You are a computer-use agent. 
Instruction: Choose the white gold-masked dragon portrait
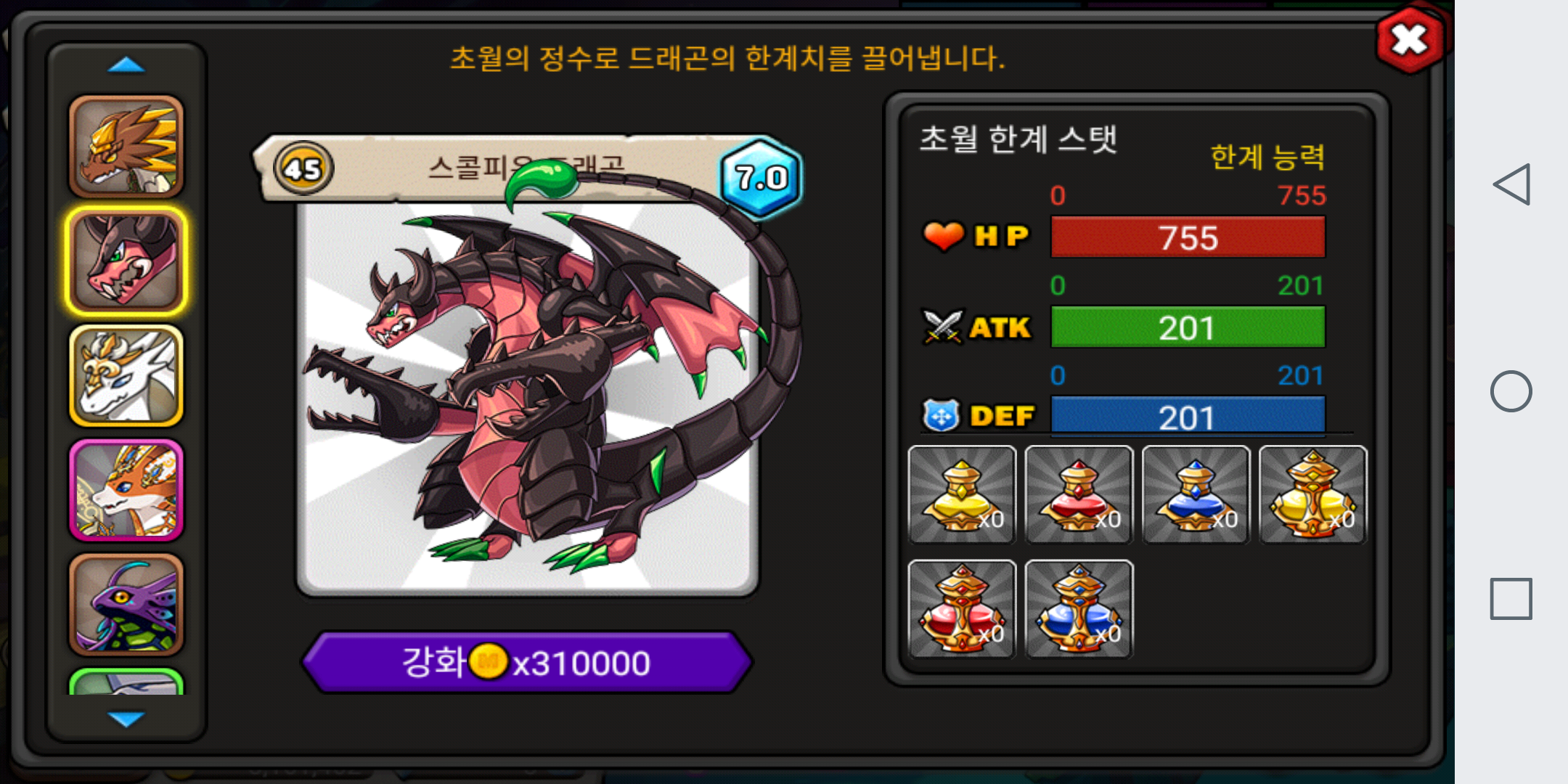(126, 375)
